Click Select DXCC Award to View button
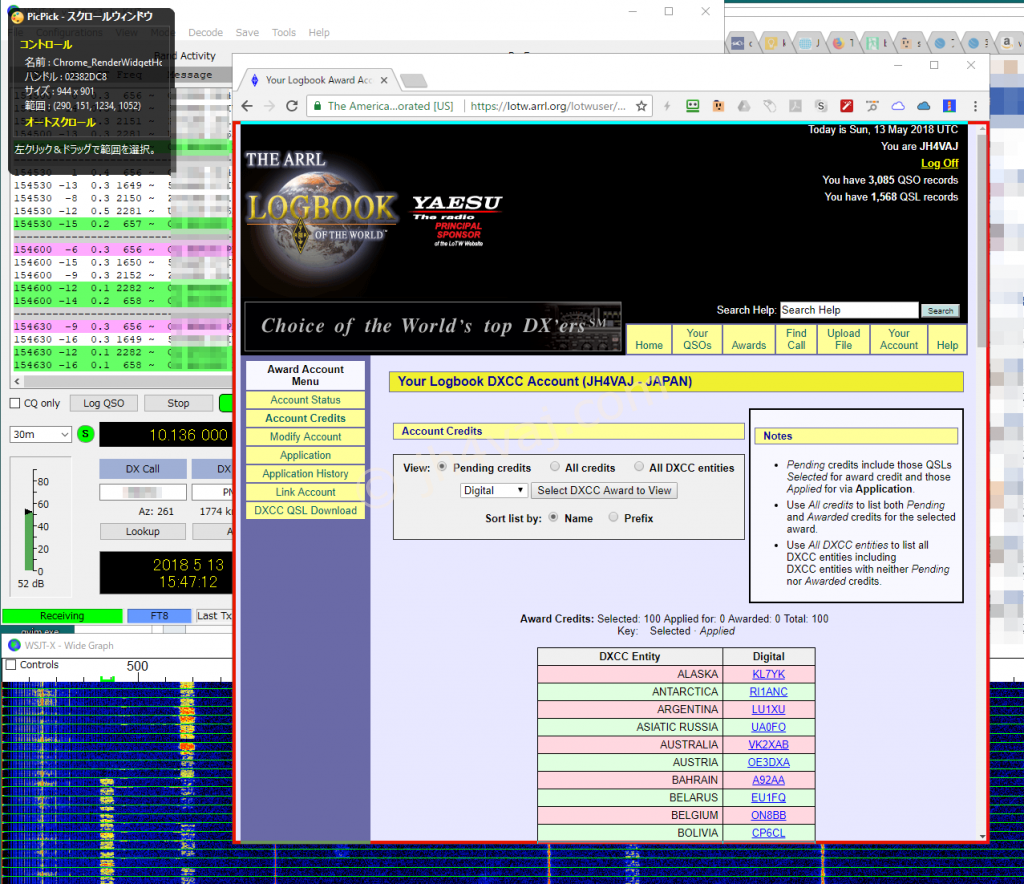The height and width of the screenshot is (884, 1024). pyautogui.click(x=604, y=490)
